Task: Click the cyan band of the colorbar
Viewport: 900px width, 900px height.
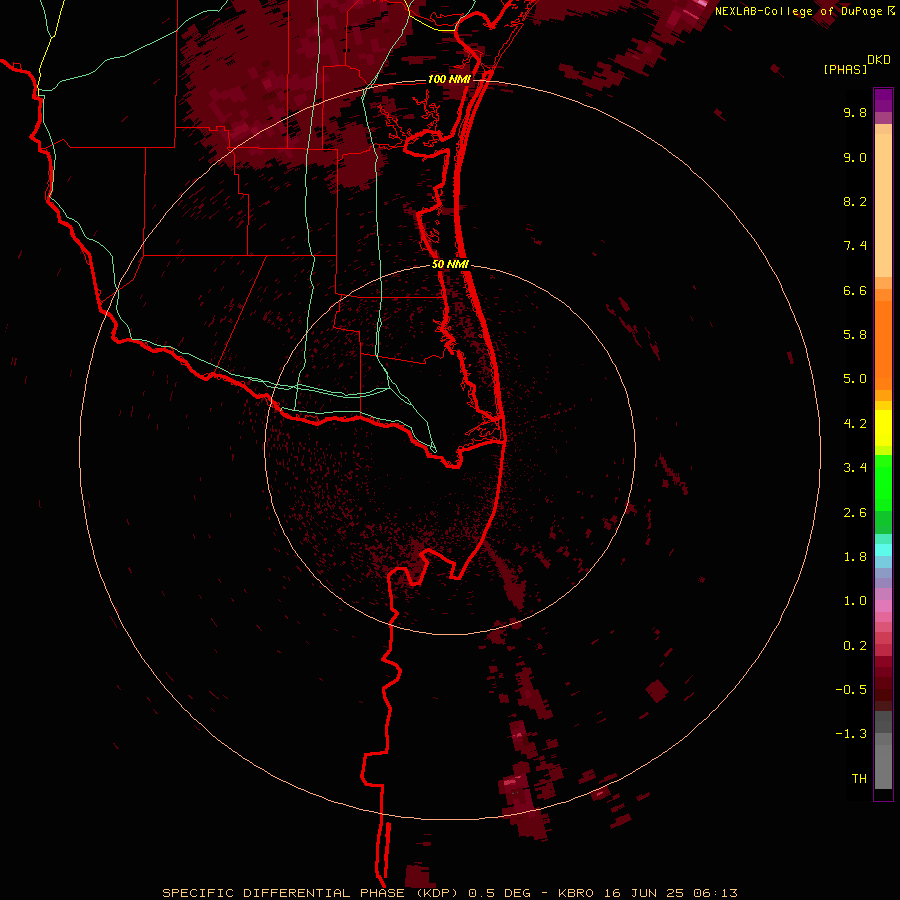Action: [x=883, y=549]
